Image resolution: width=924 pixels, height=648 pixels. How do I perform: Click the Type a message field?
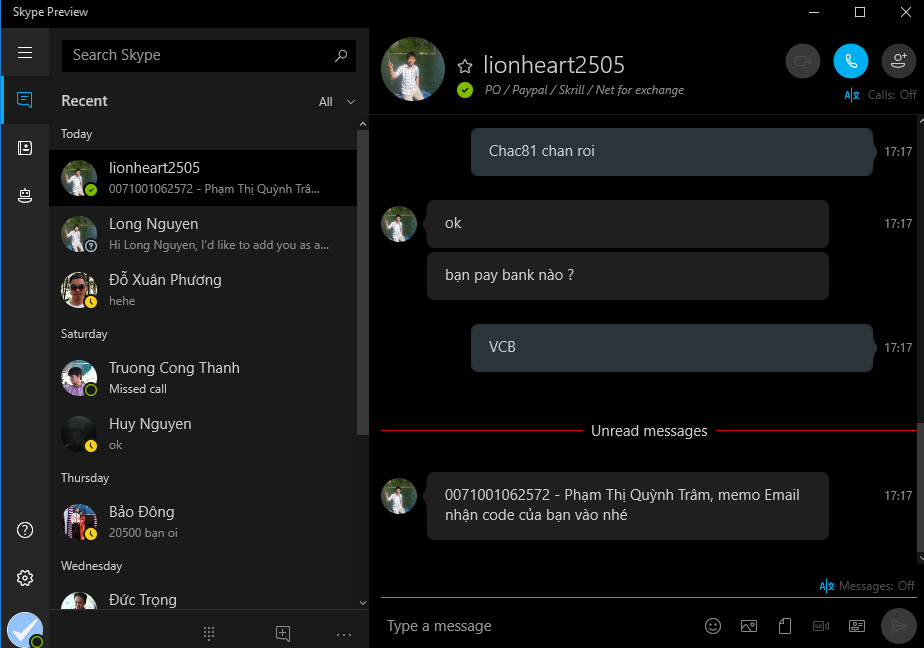pyautogui.click(x=536, y=626)
